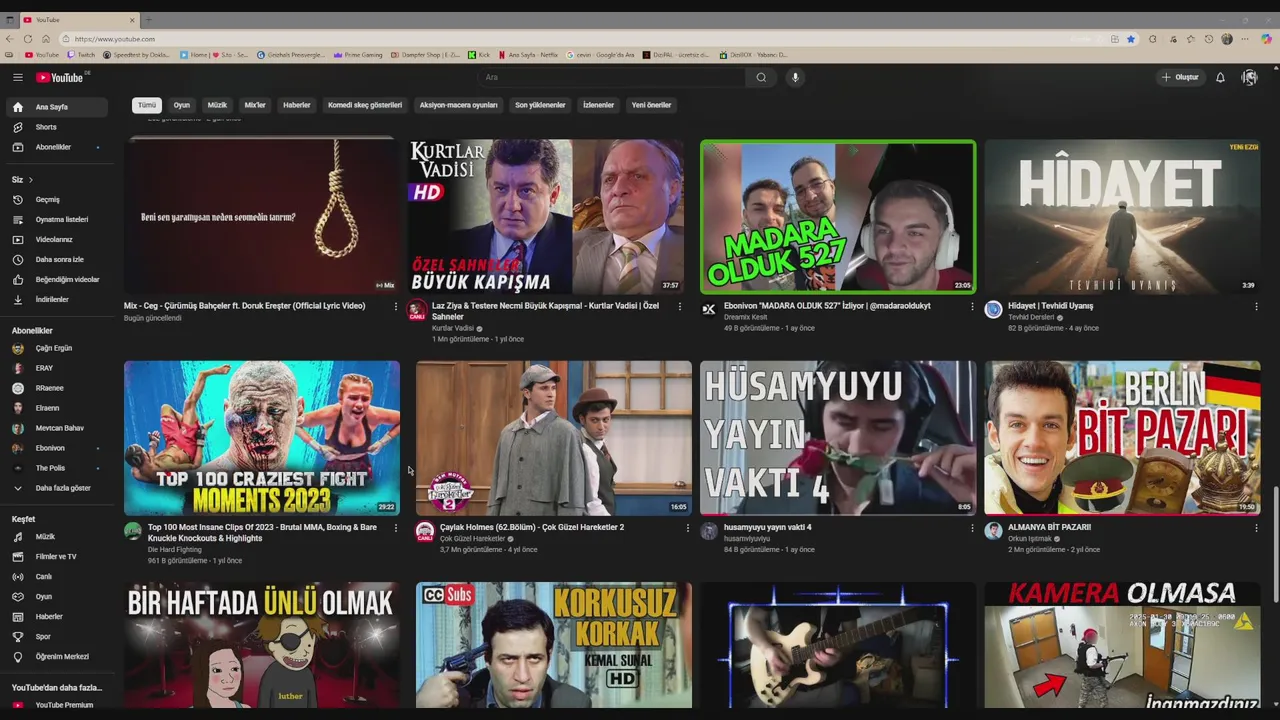Open the notifications bell
Viewport: 1280px width, 720px height.
pos(1220,77)
